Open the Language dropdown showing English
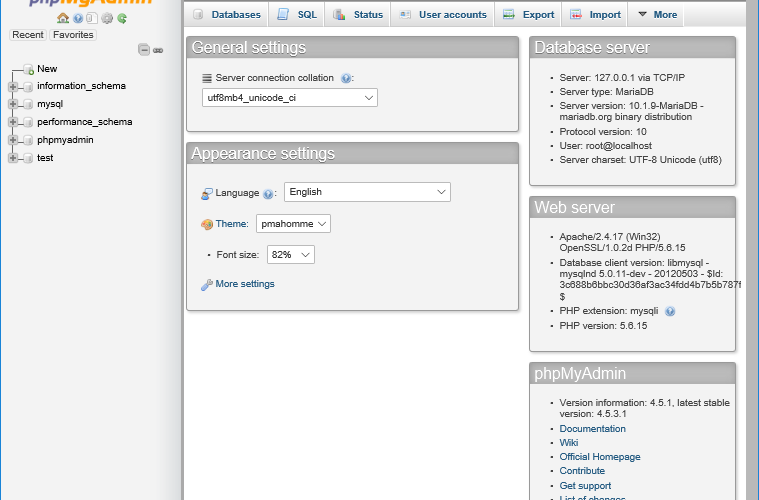Image resolution: width=759 pixels, height=500 pixels. tap(367, 192)
